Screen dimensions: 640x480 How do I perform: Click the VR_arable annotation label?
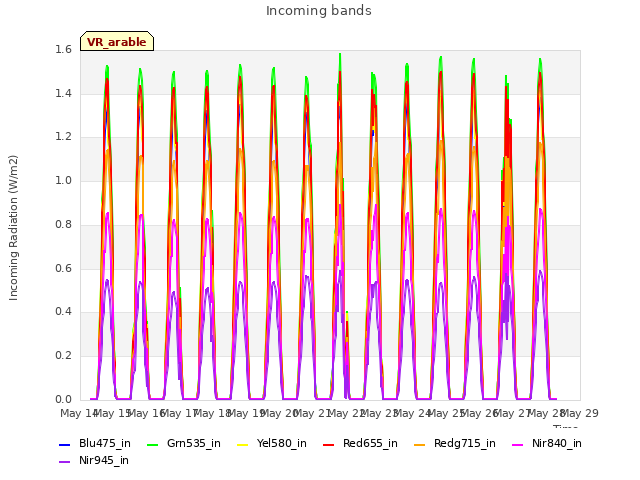(117, 42)
